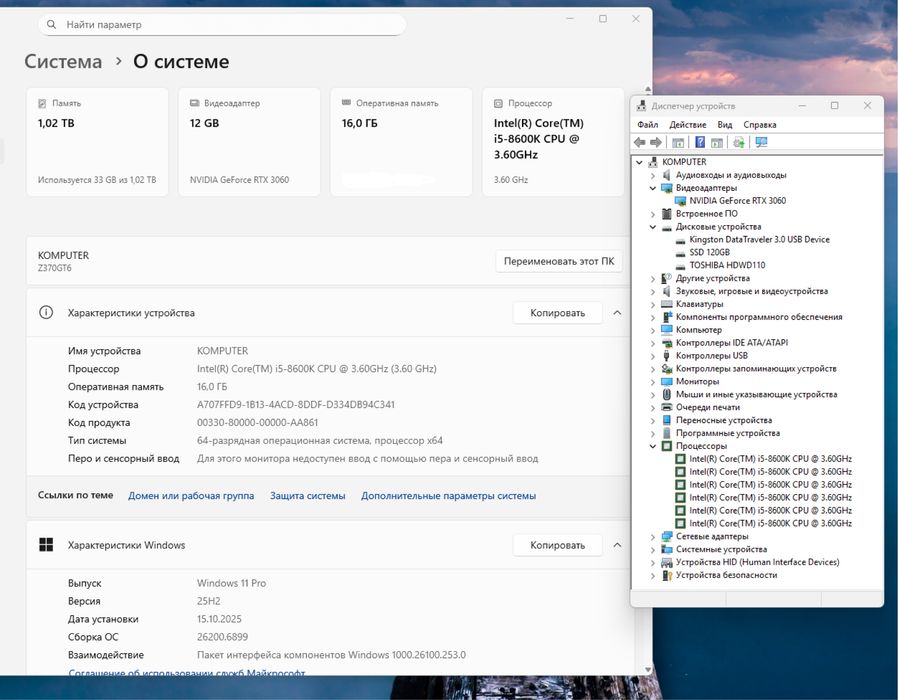Click update device driver toolbar icon
Image resolution: width=898 pixels, height=700 pixels.
click(x=739, y=142)
